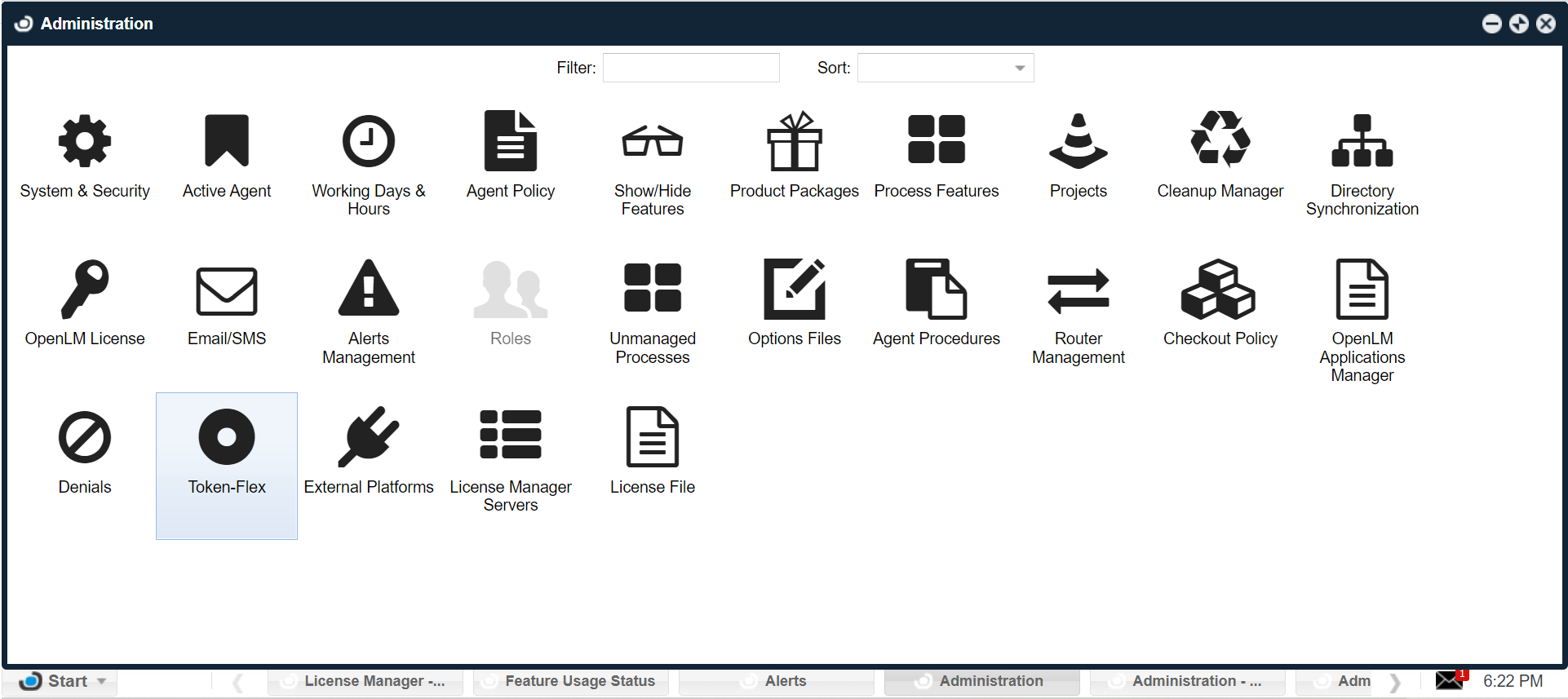This screenshot has height=699, width=1568.
Task: Select the Alerts Management warning icon
Action: click(x=369, y=290)
